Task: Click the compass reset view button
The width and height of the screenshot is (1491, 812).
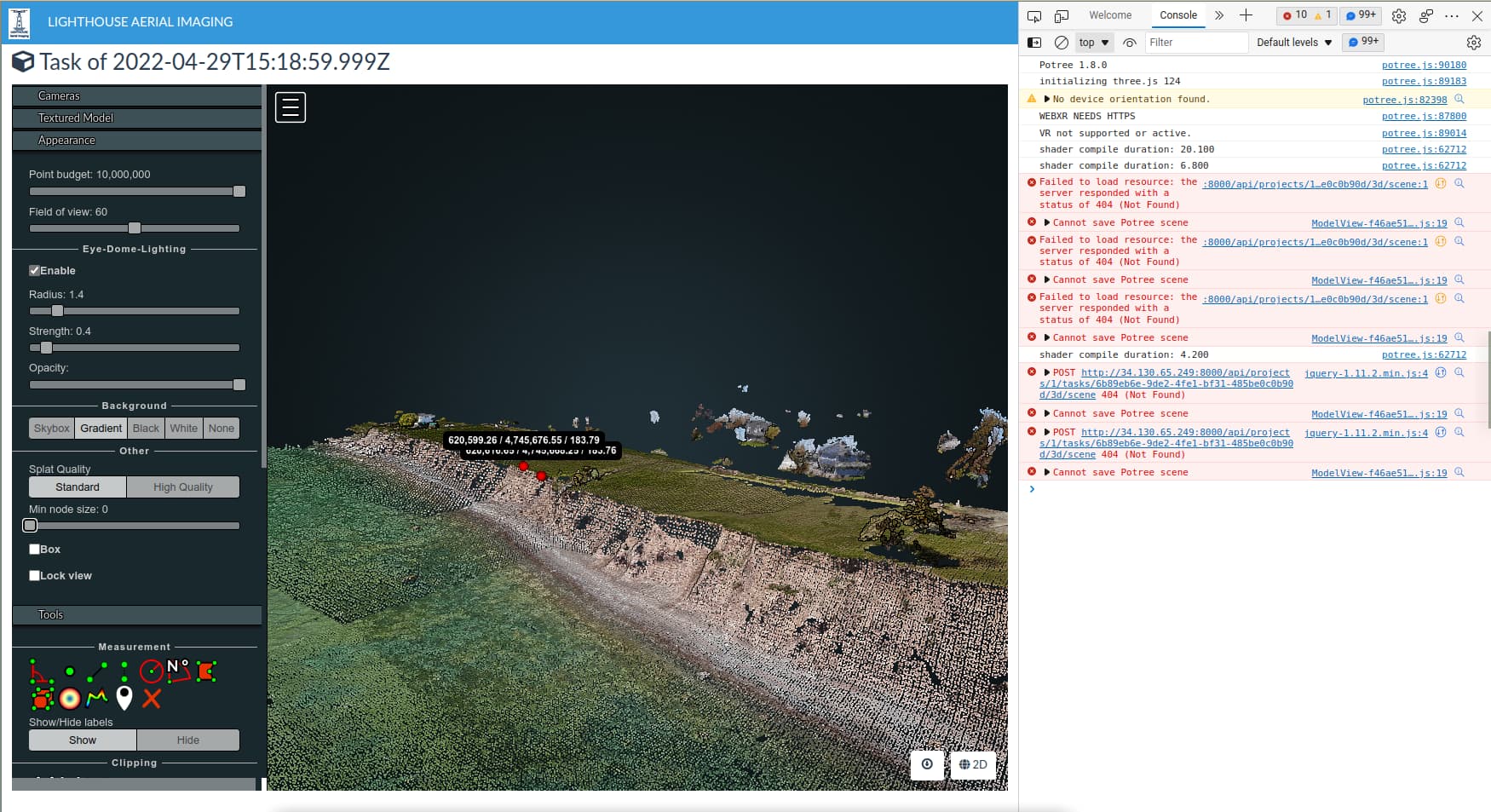Action: click(x=927, y=764)
